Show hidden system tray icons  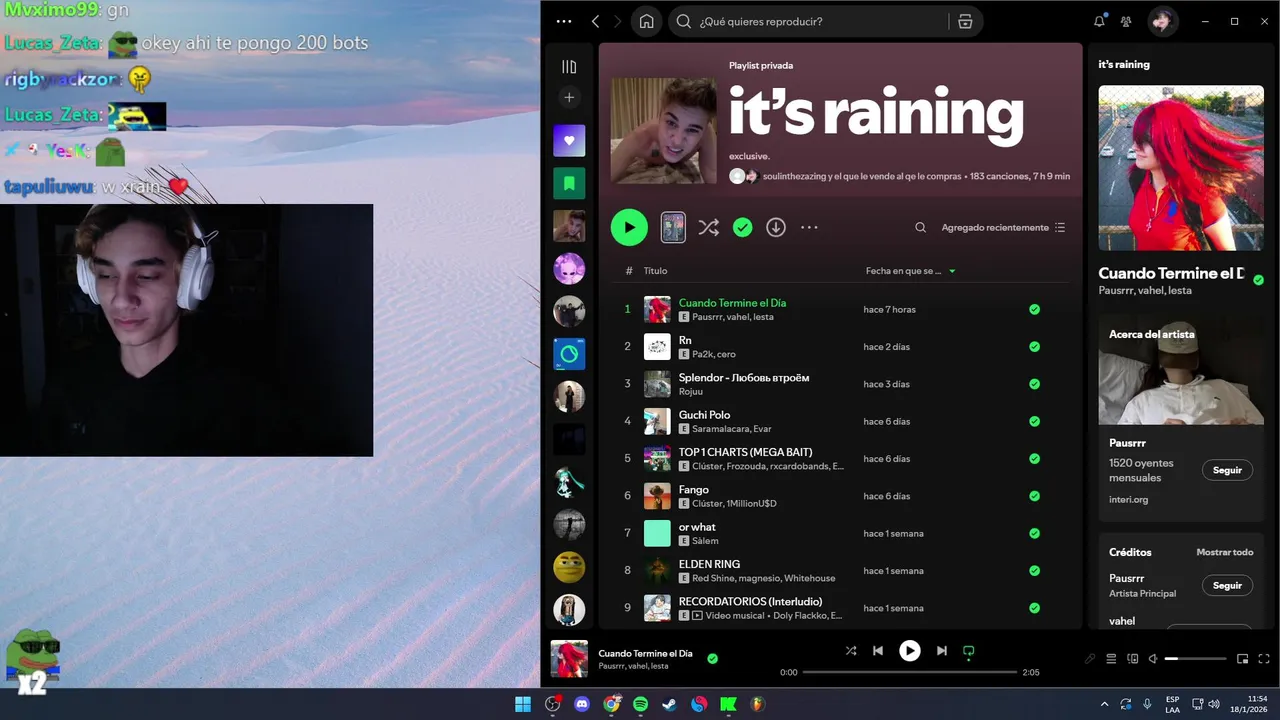click(1104, 704)
